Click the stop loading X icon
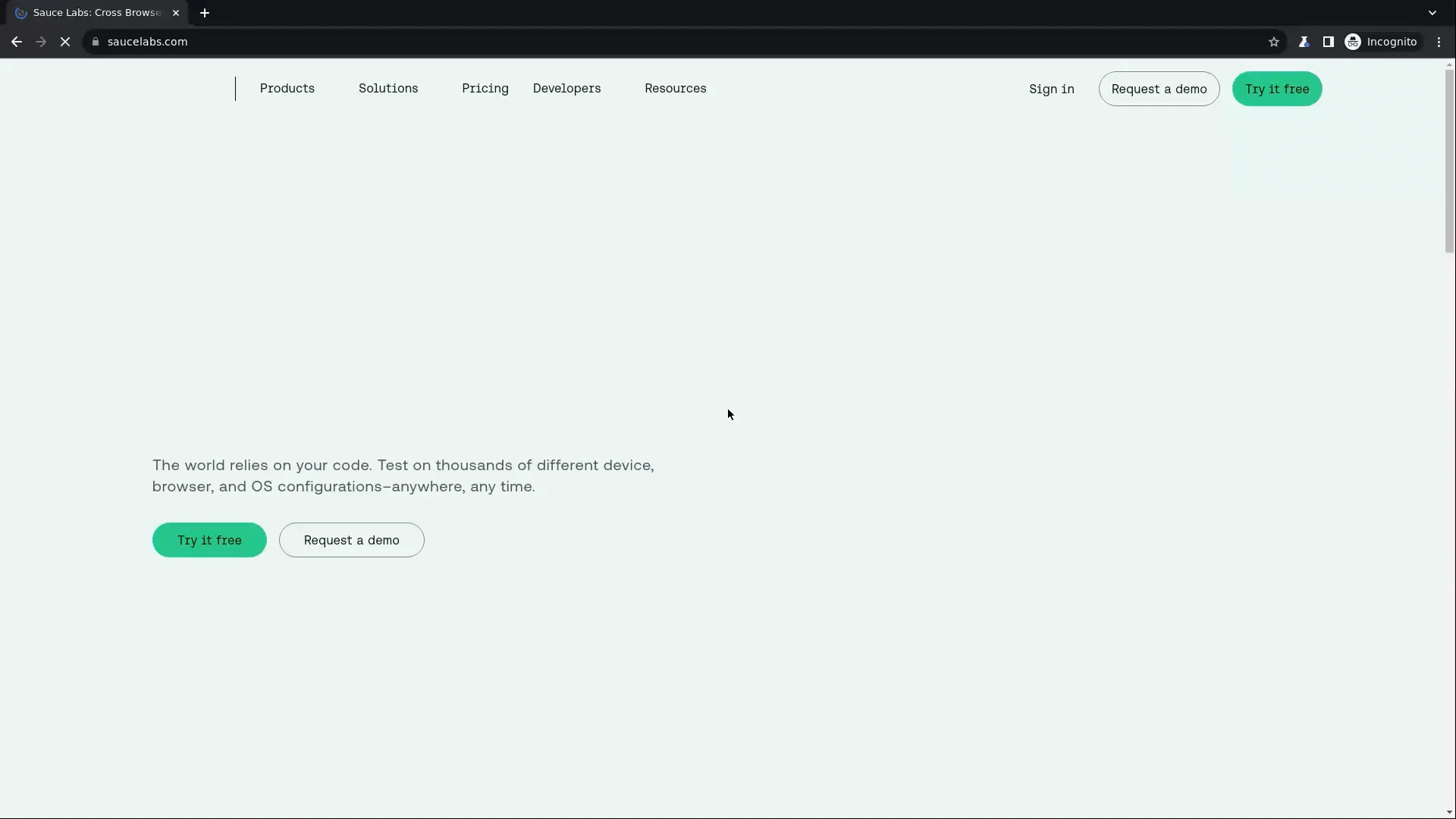 [x=65, y=41]
